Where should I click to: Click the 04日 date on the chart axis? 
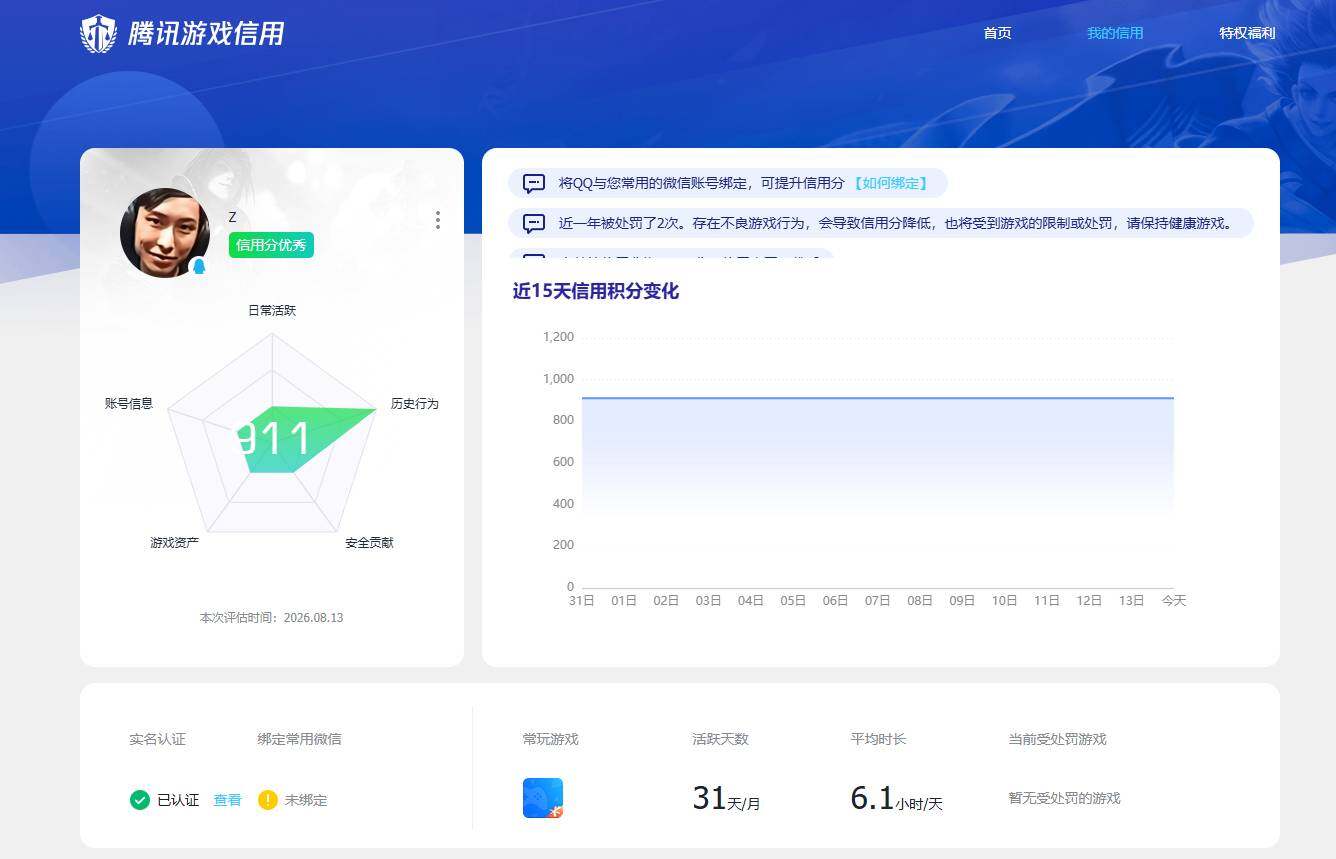tap(751, 601)
